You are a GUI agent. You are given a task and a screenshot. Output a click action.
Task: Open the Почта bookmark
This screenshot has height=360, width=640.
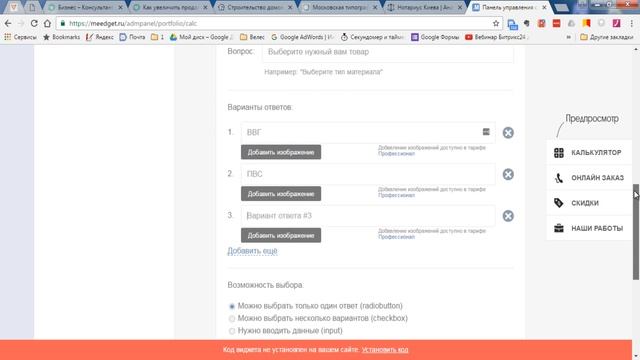coord(132,37)
